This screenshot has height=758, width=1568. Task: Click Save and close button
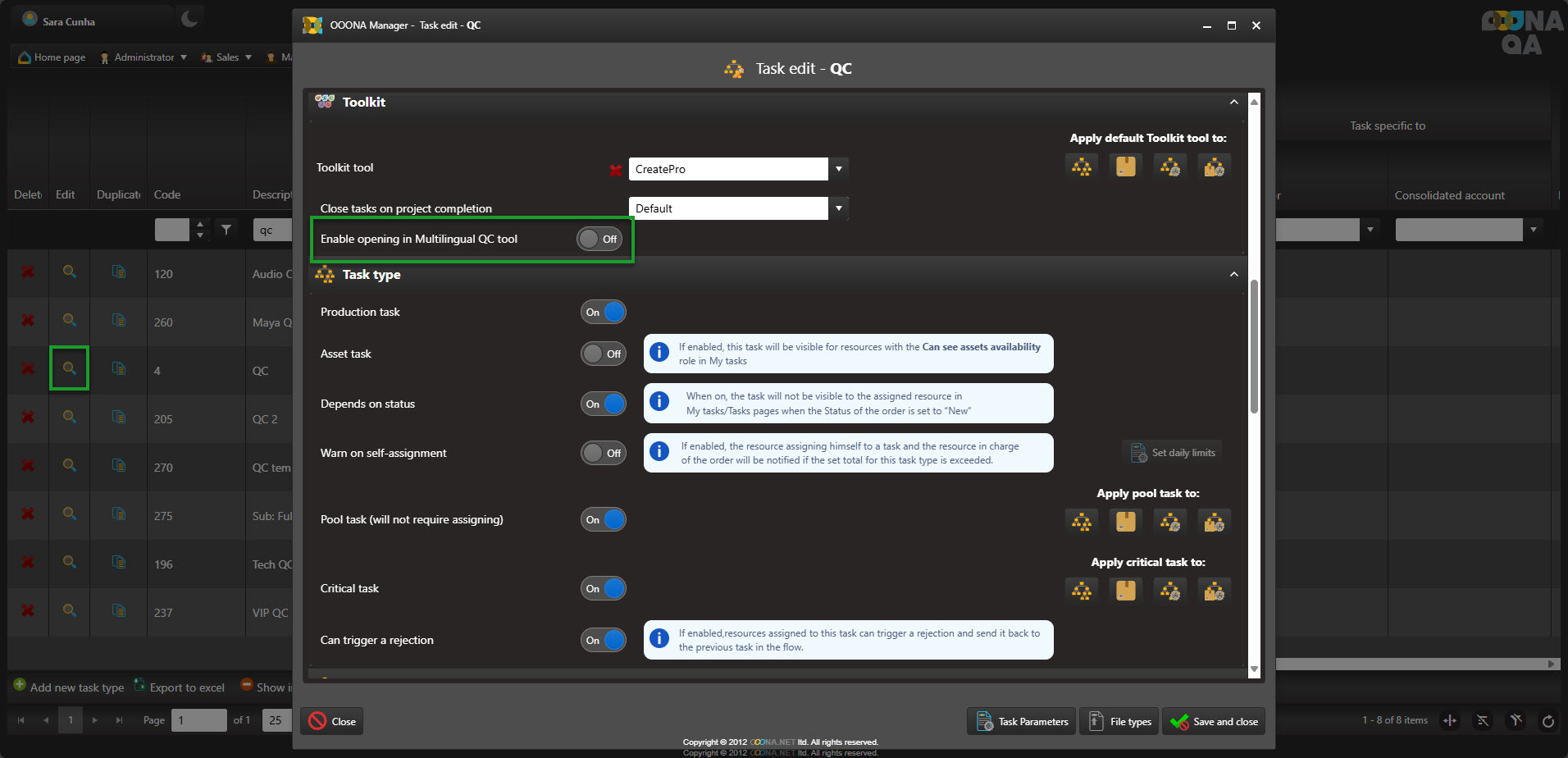click(1214, 722)
